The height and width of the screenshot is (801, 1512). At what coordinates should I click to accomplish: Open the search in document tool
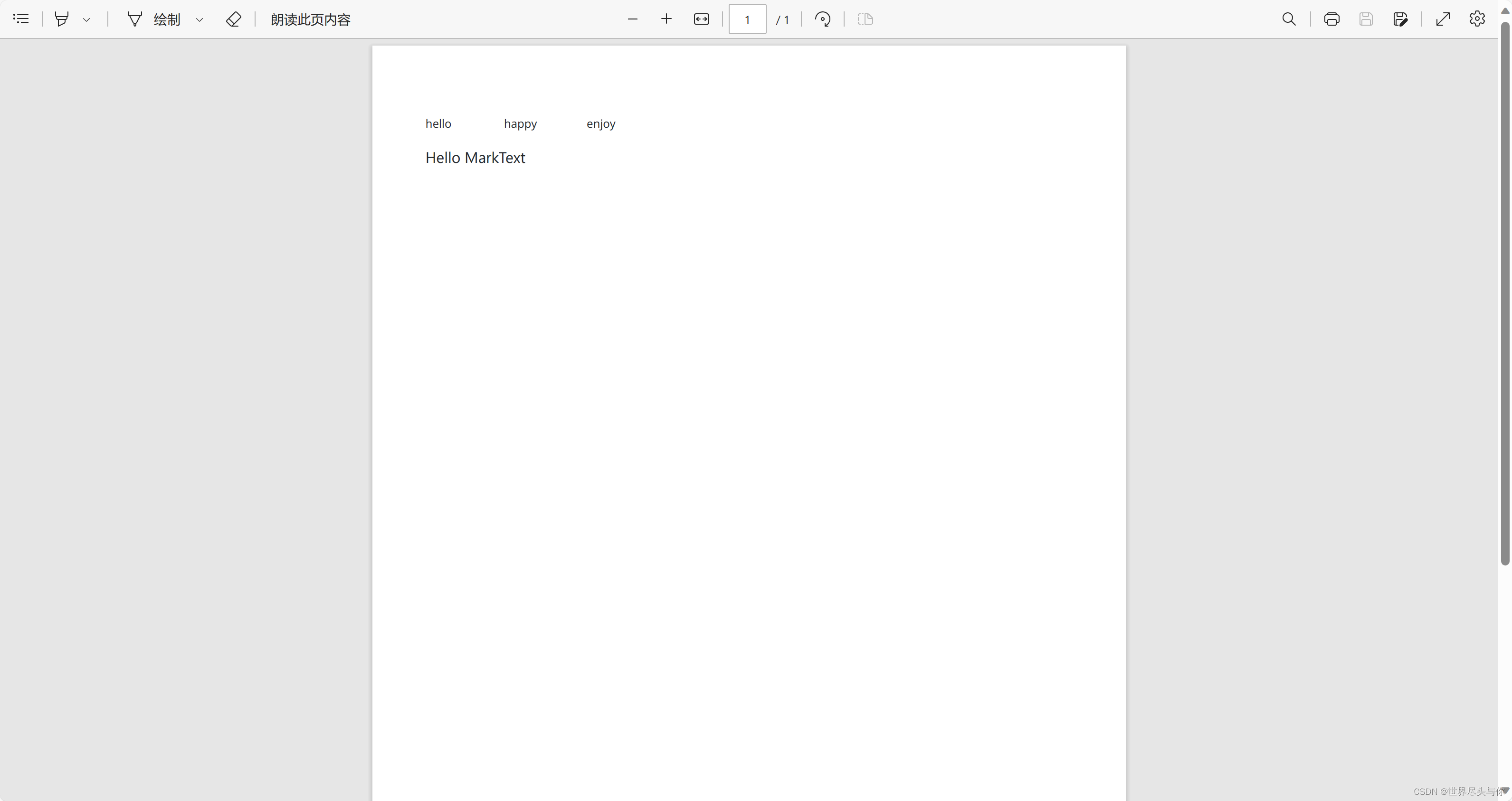pyautogui.click(x=1288, y=19)
